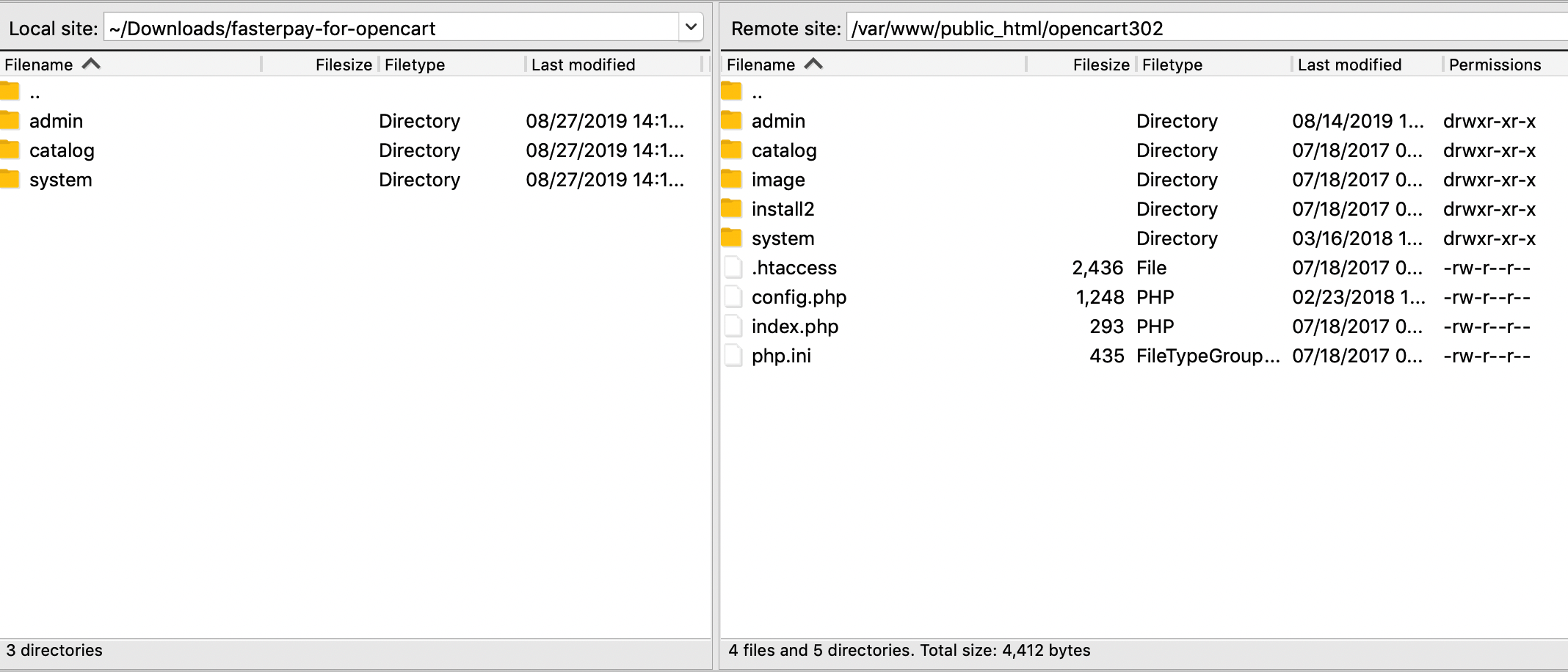Select remote 'admin' folder name

778,121
